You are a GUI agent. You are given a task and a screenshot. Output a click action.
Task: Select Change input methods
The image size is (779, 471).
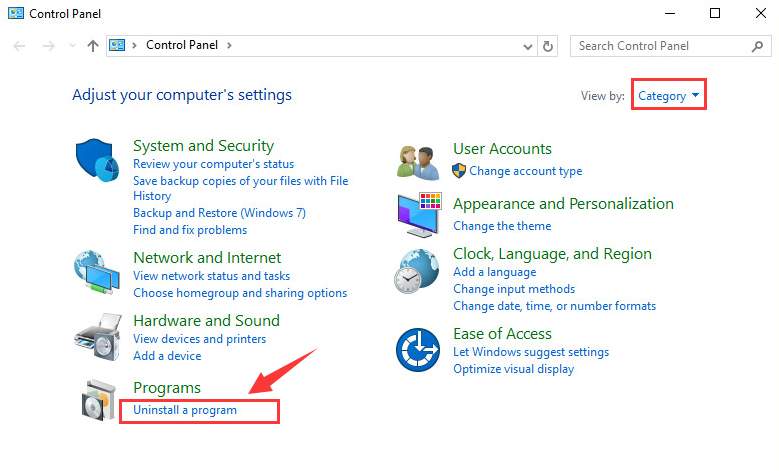click(514, 289)
